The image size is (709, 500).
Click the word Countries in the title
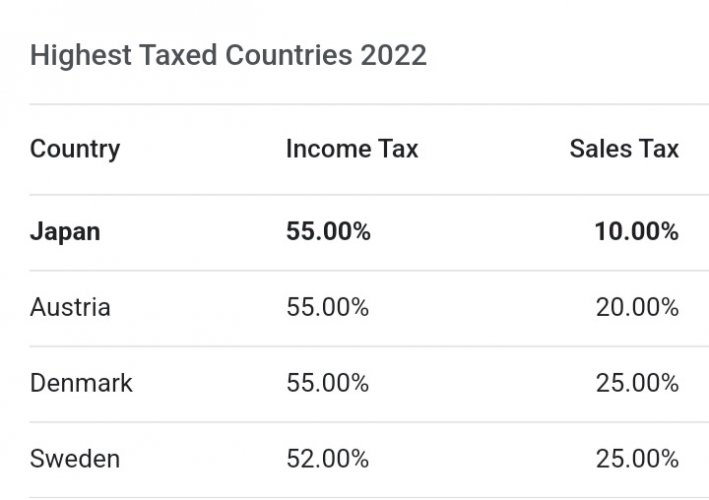[288, 56]
